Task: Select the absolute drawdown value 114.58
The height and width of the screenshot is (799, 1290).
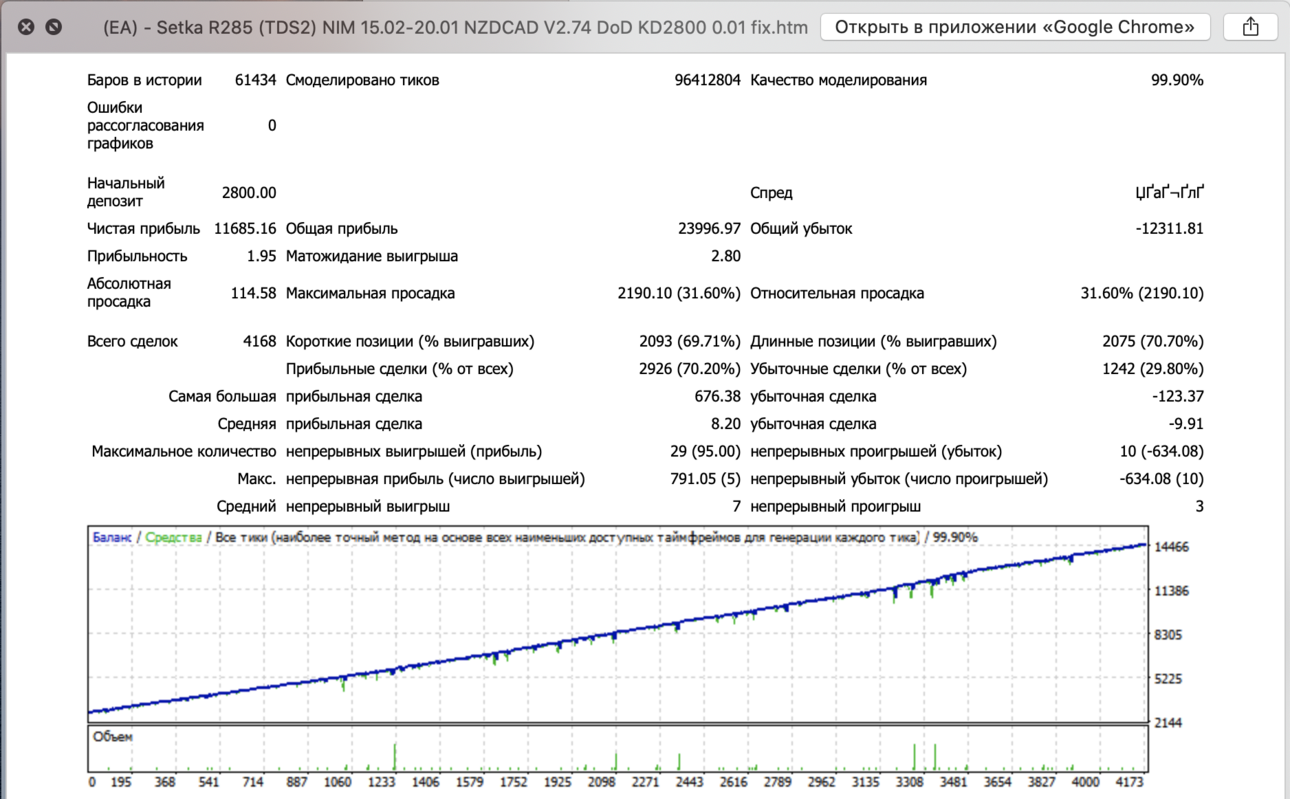Action: tap(253, 293)
